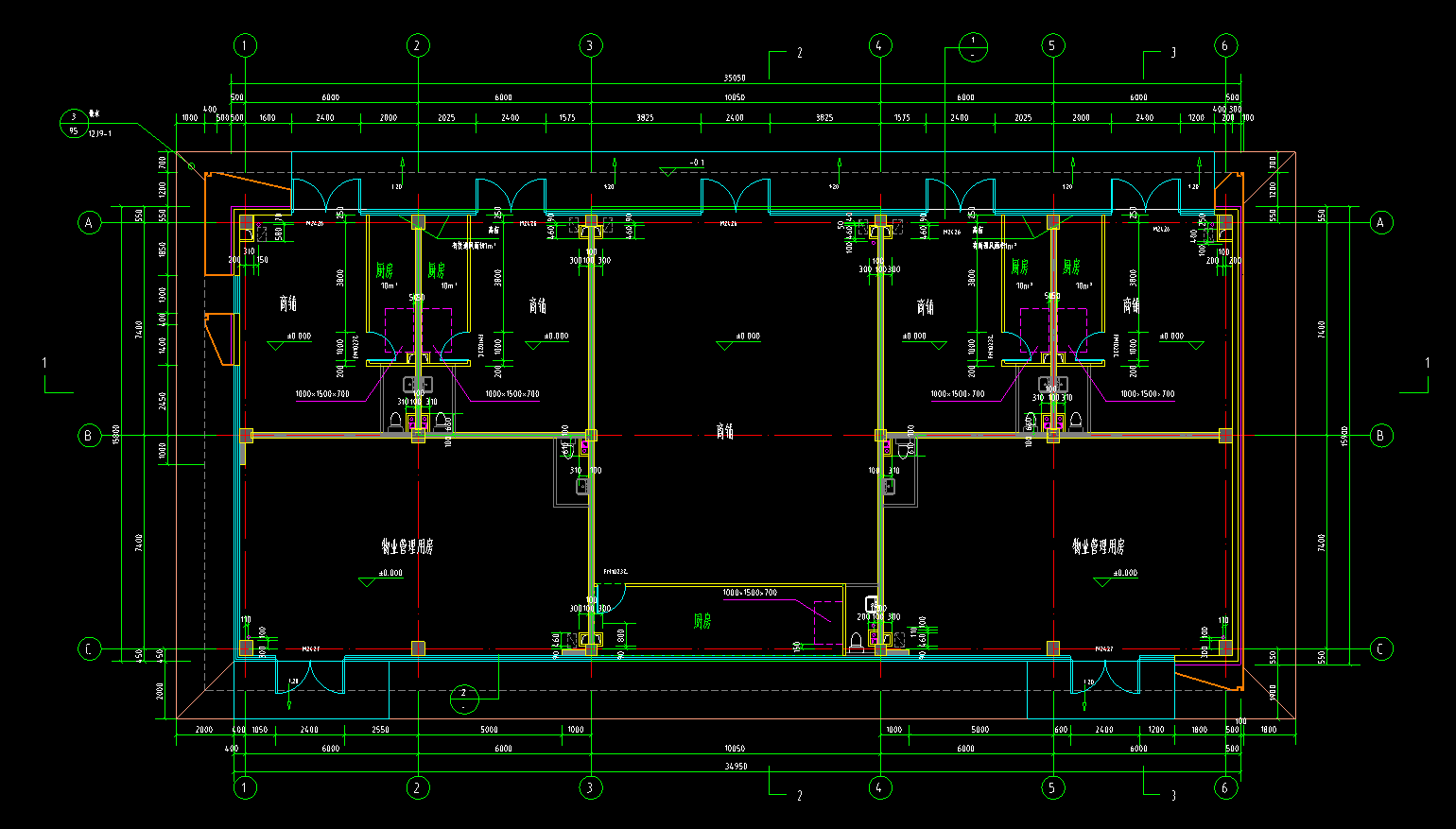This screenshot has width=1456, height=829.
Task: Click bottom row axis bubble 3
Action: click(x=591, y=787)
